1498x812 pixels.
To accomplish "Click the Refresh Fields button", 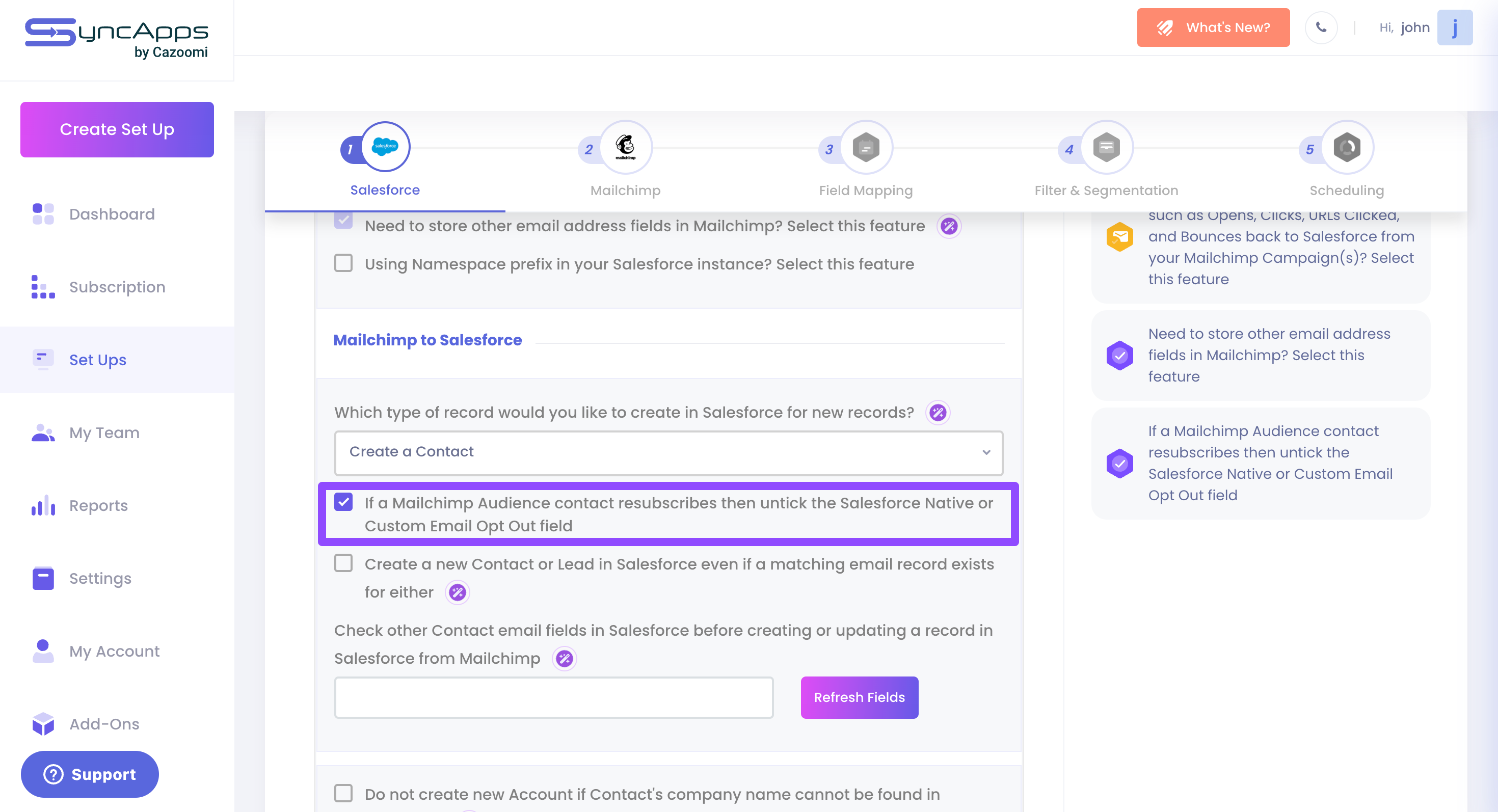I will tap(859, 697).
